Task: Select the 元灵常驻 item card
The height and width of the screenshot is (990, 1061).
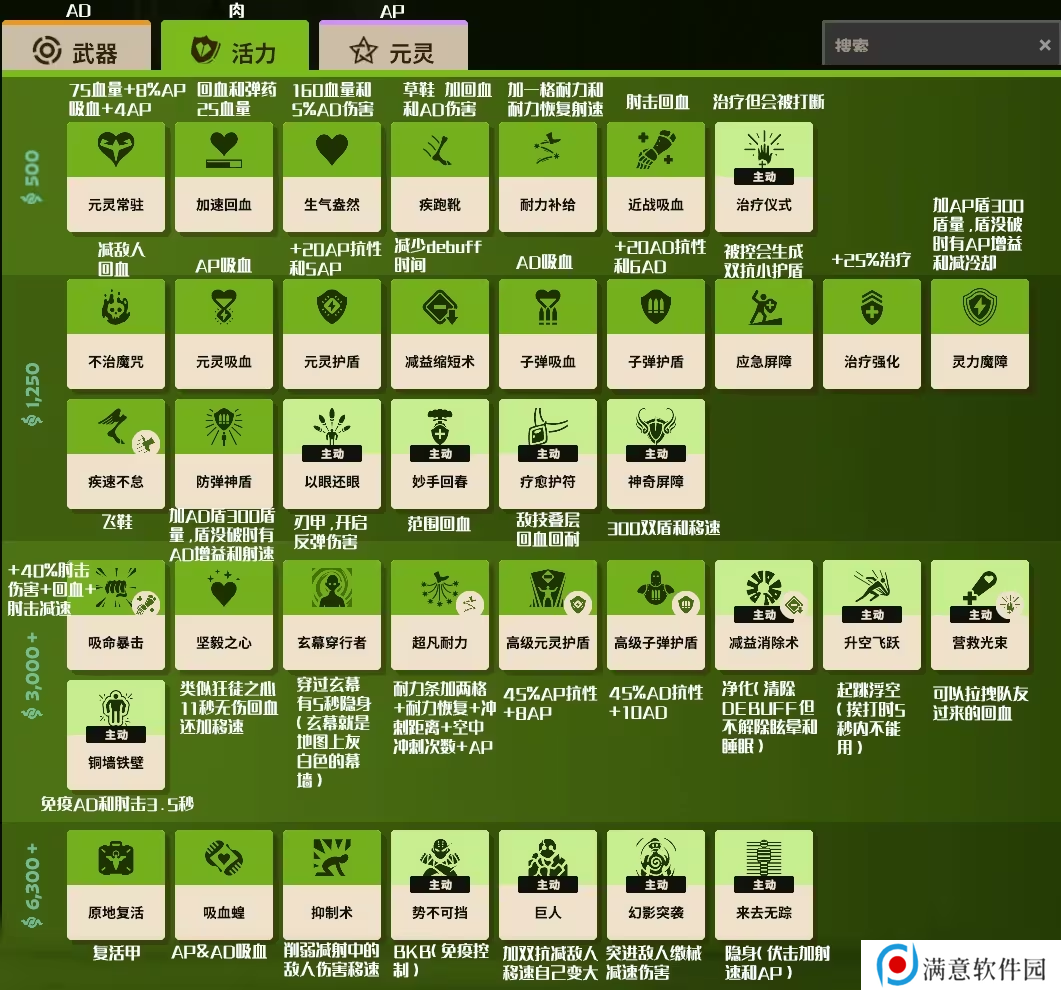Action: point(116,177)
